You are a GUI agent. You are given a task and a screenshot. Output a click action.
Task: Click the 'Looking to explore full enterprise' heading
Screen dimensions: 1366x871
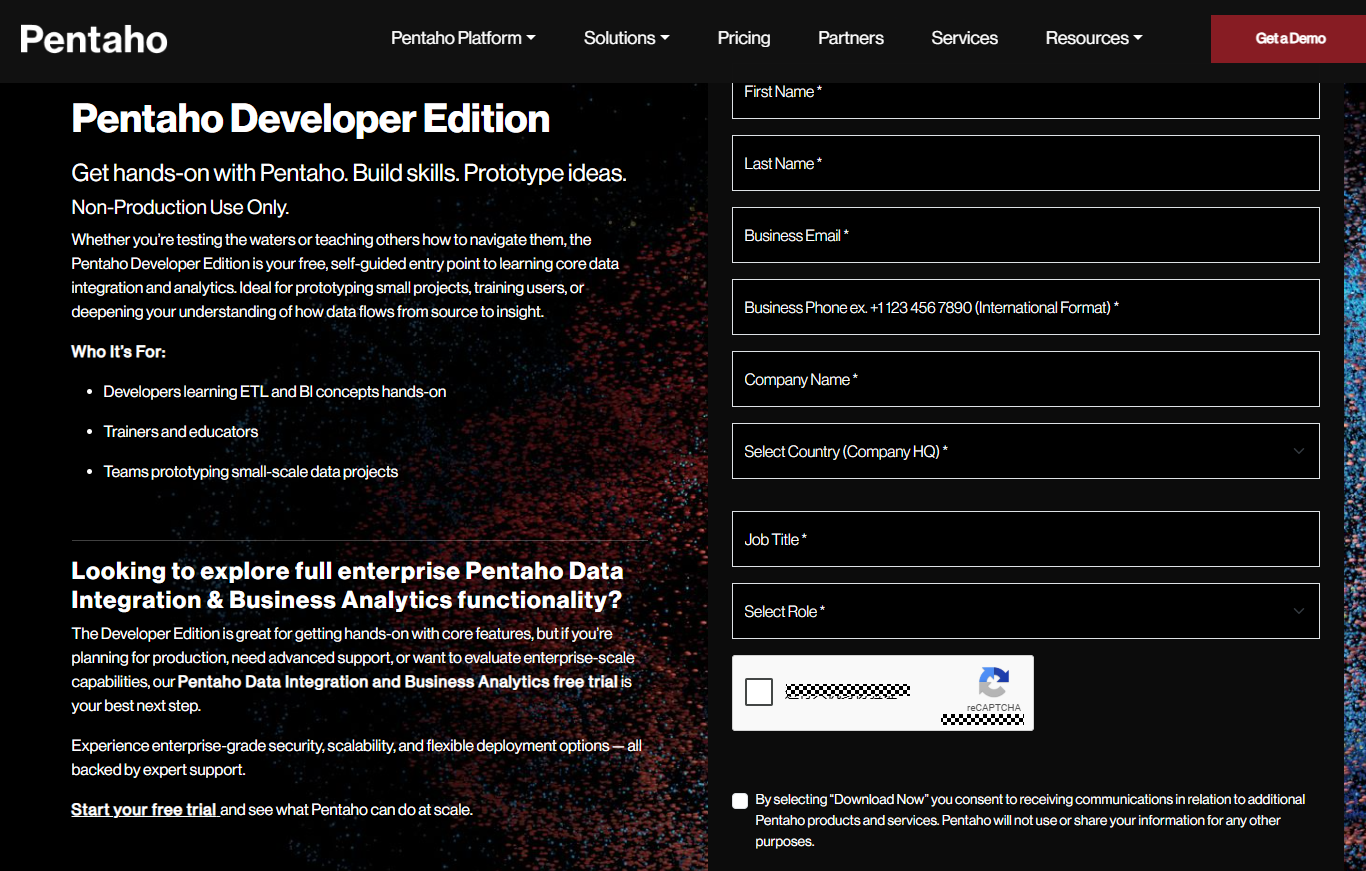[347, 585]
